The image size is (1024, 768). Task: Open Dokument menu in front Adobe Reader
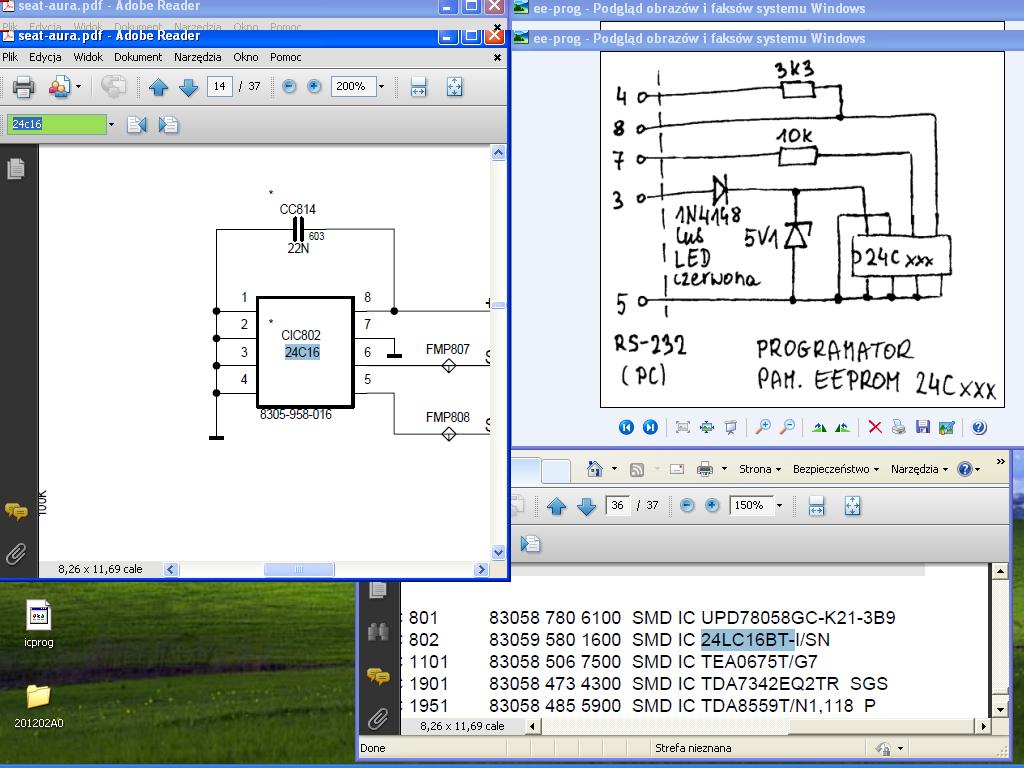point(138,57)
